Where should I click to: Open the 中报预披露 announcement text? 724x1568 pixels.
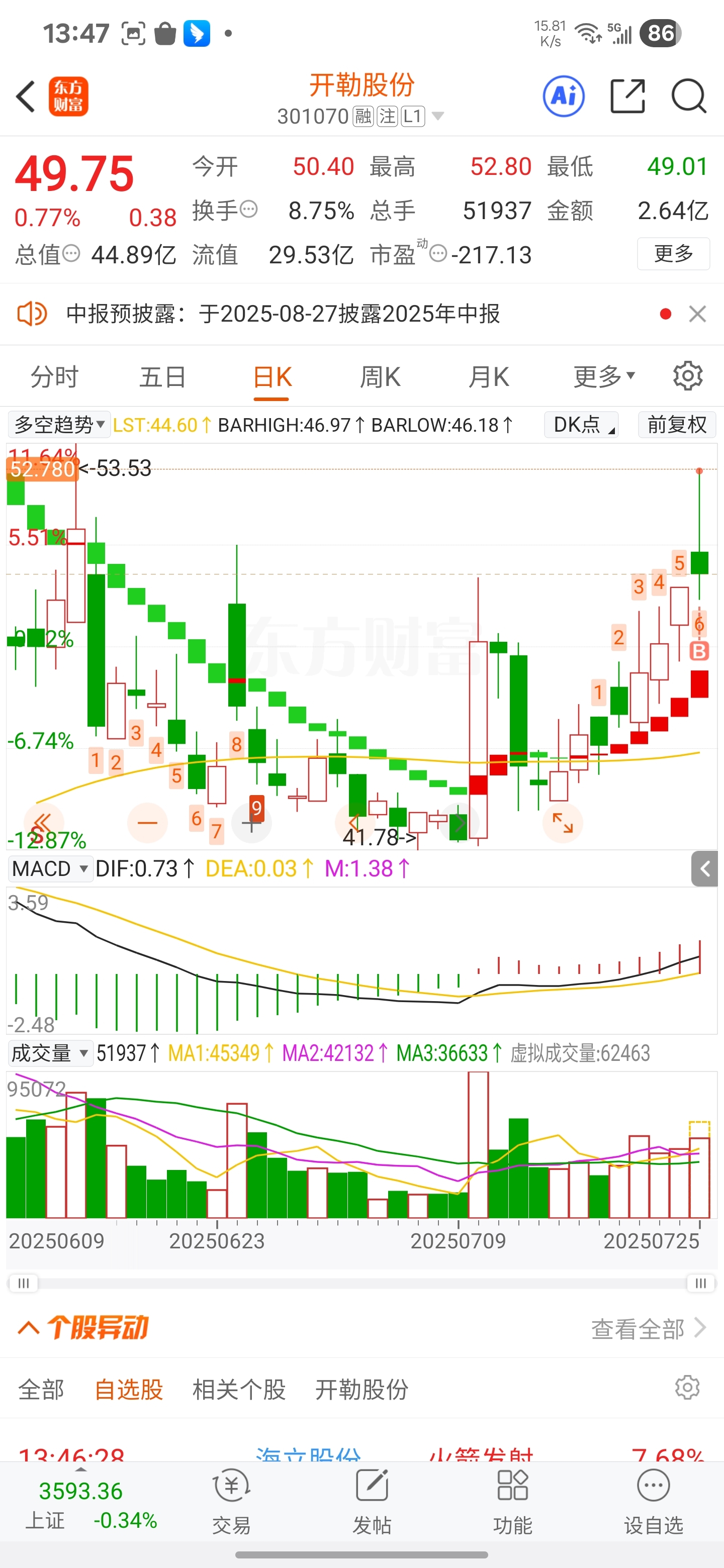283,314
